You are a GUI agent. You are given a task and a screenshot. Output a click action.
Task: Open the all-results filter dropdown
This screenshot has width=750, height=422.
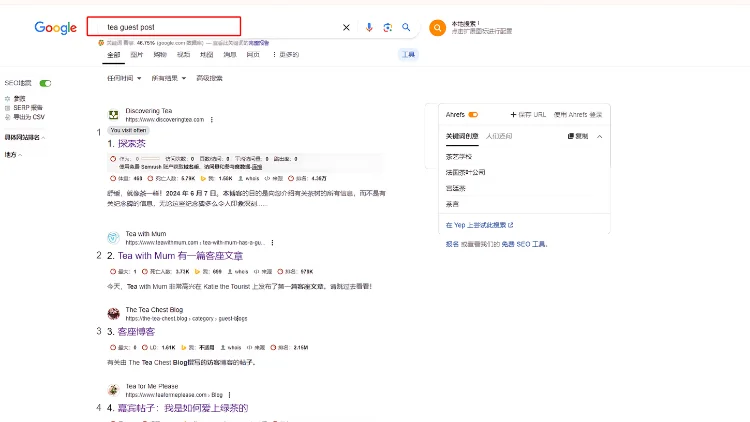(x=168, y=78)
